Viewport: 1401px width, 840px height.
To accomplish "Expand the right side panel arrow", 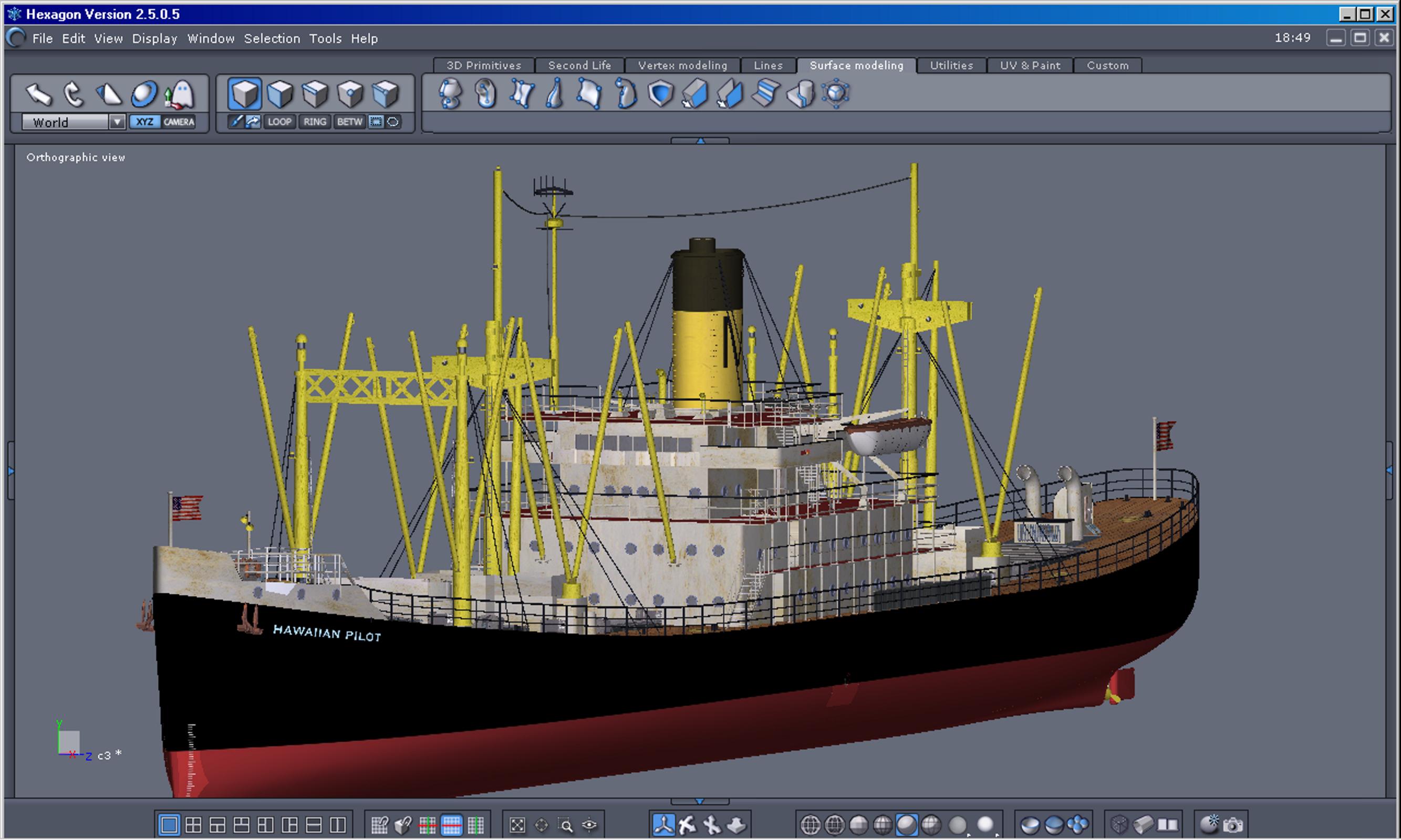I will [x=1389, y=470].
